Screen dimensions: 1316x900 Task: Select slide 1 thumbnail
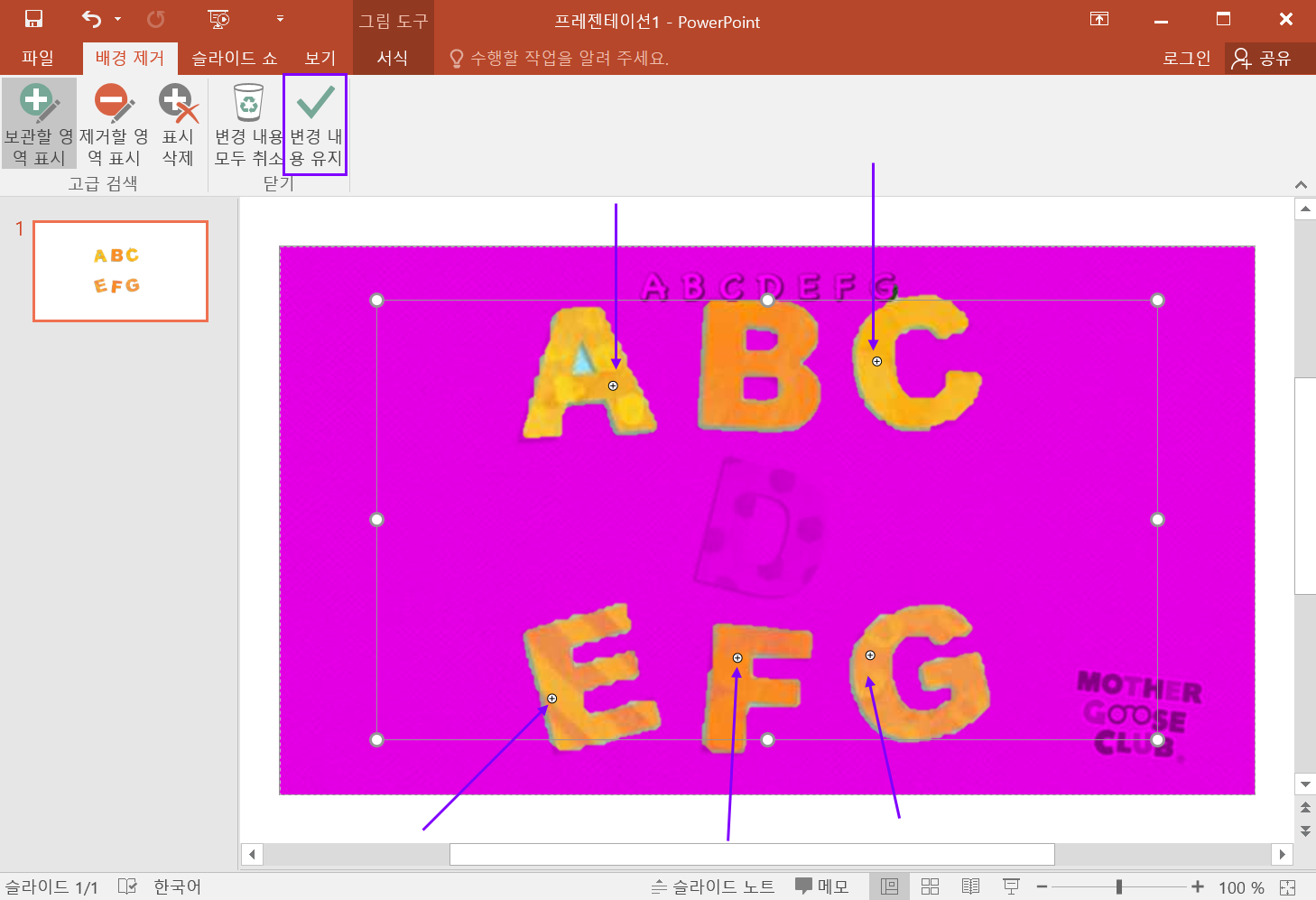(121, 271)
